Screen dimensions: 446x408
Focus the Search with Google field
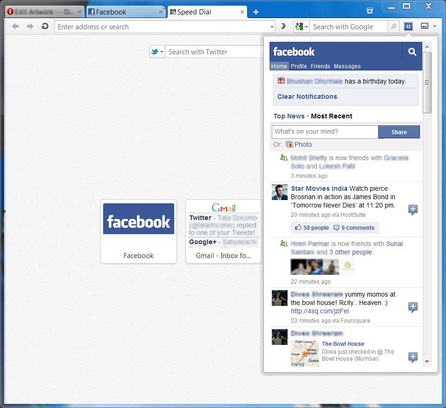tap(349, 27)
